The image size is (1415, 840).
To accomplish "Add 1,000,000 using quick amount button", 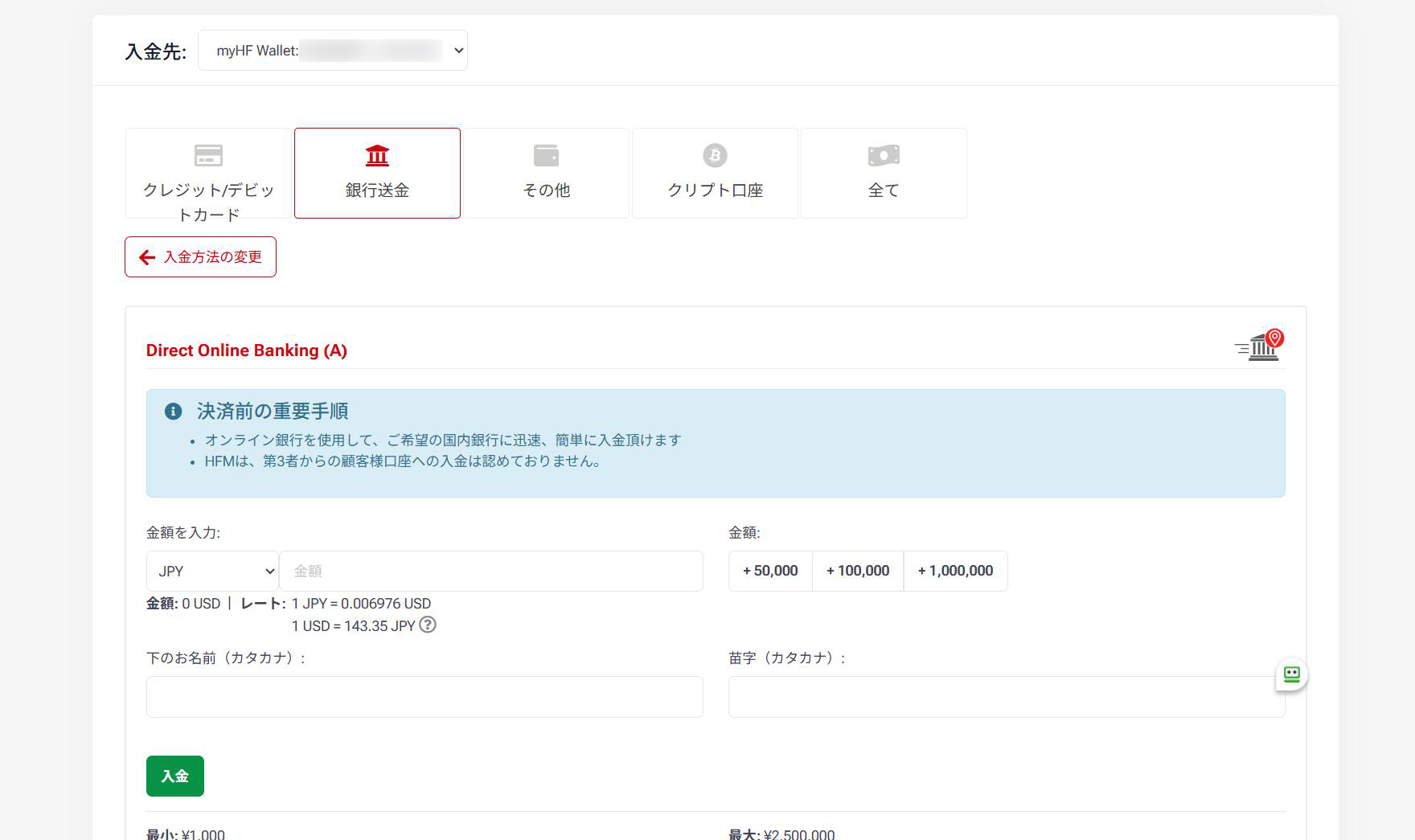I will tap(955, 572).
